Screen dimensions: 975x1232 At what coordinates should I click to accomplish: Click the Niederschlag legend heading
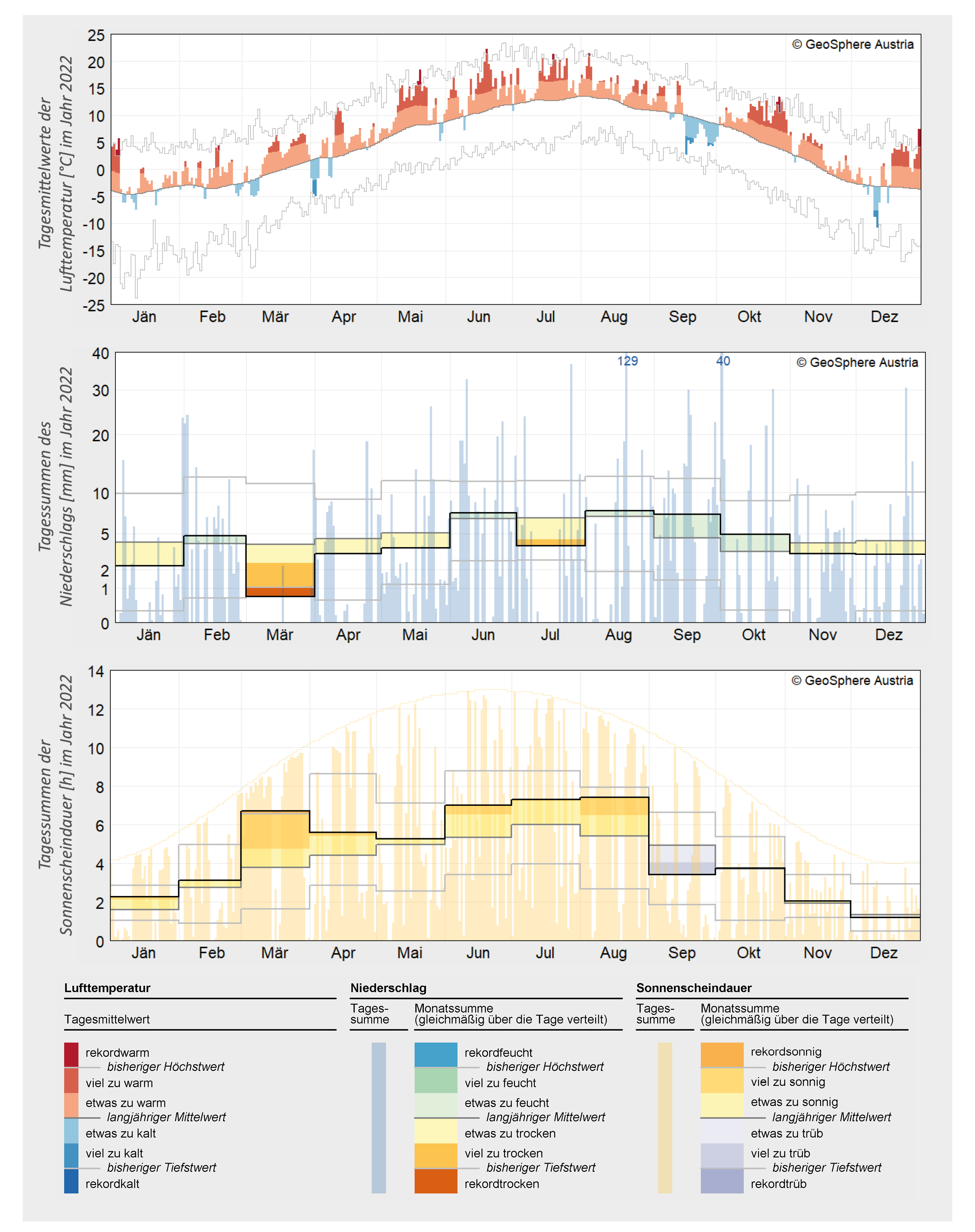coord(388,988)
